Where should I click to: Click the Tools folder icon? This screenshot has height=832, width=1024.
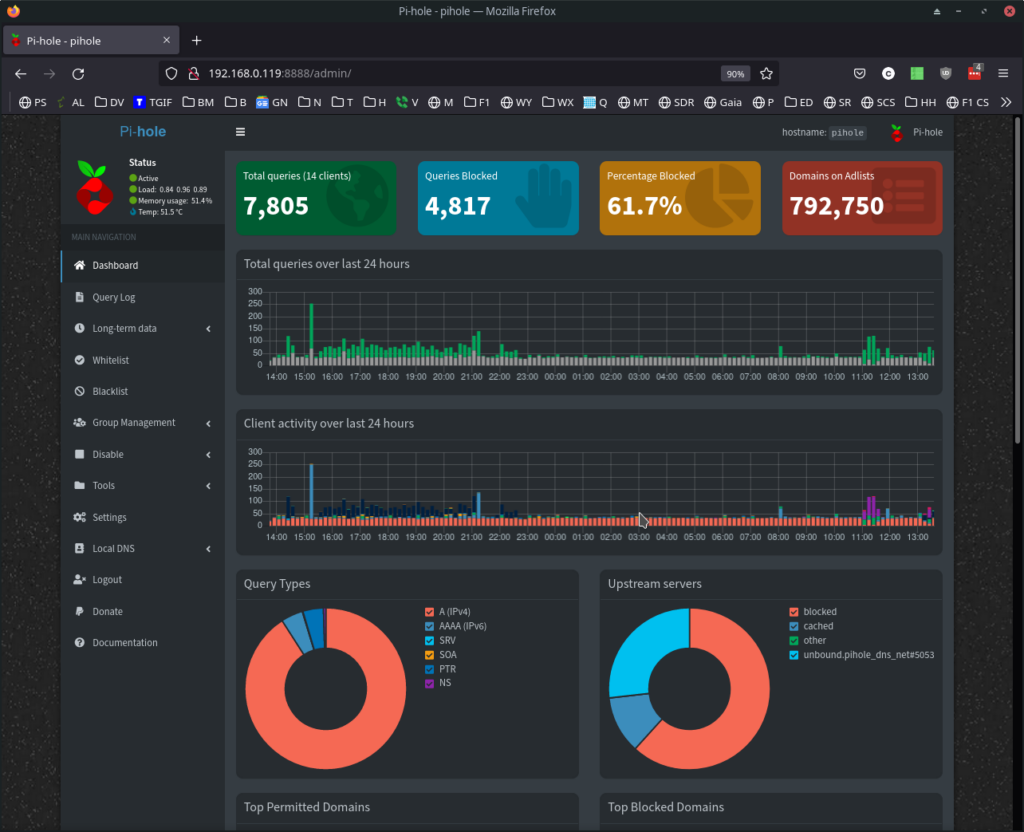[x=79, y=485]
